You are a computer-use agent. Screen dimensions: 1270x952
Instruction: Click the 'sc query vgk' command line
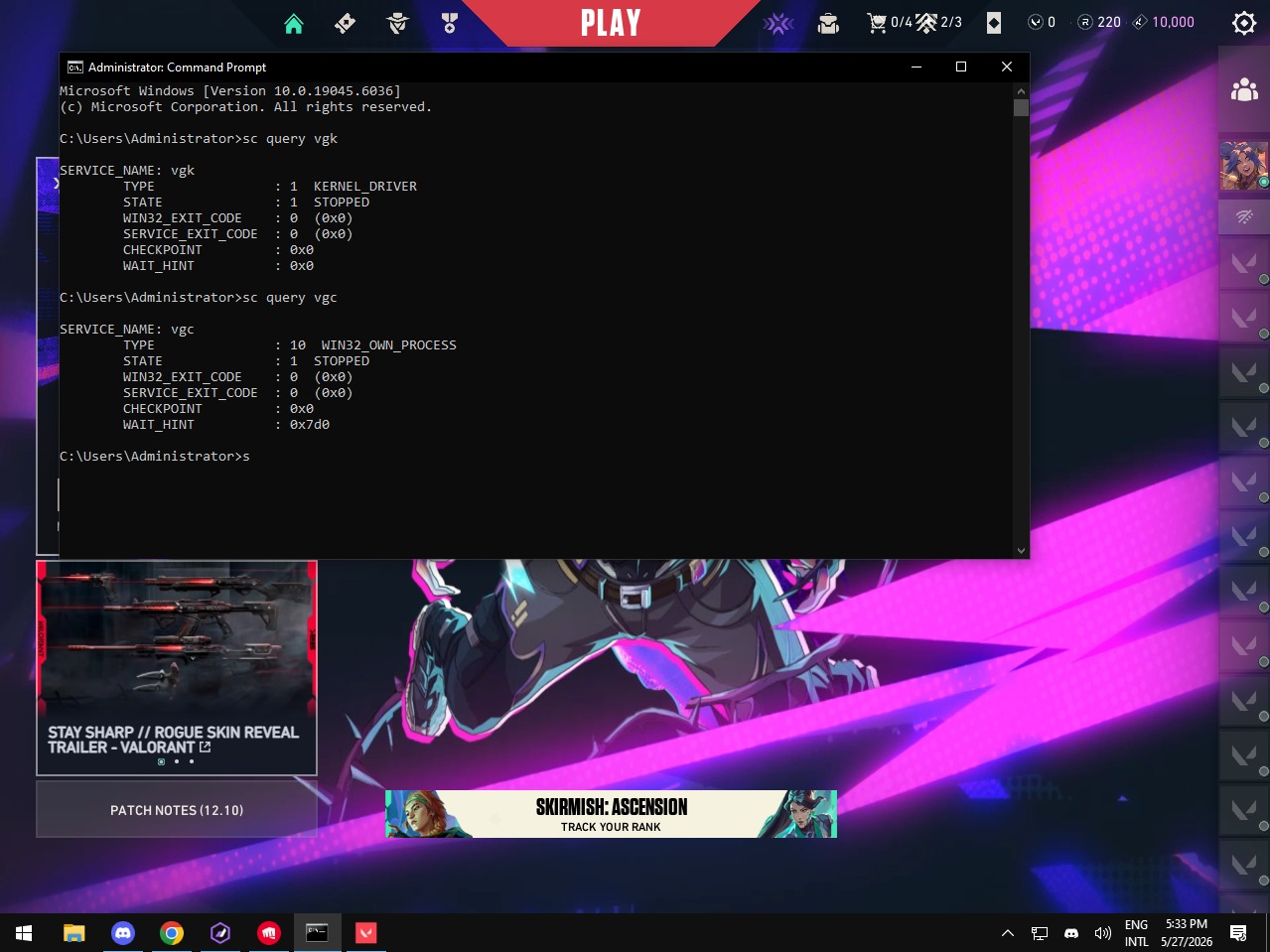click(x=199, y=139)
